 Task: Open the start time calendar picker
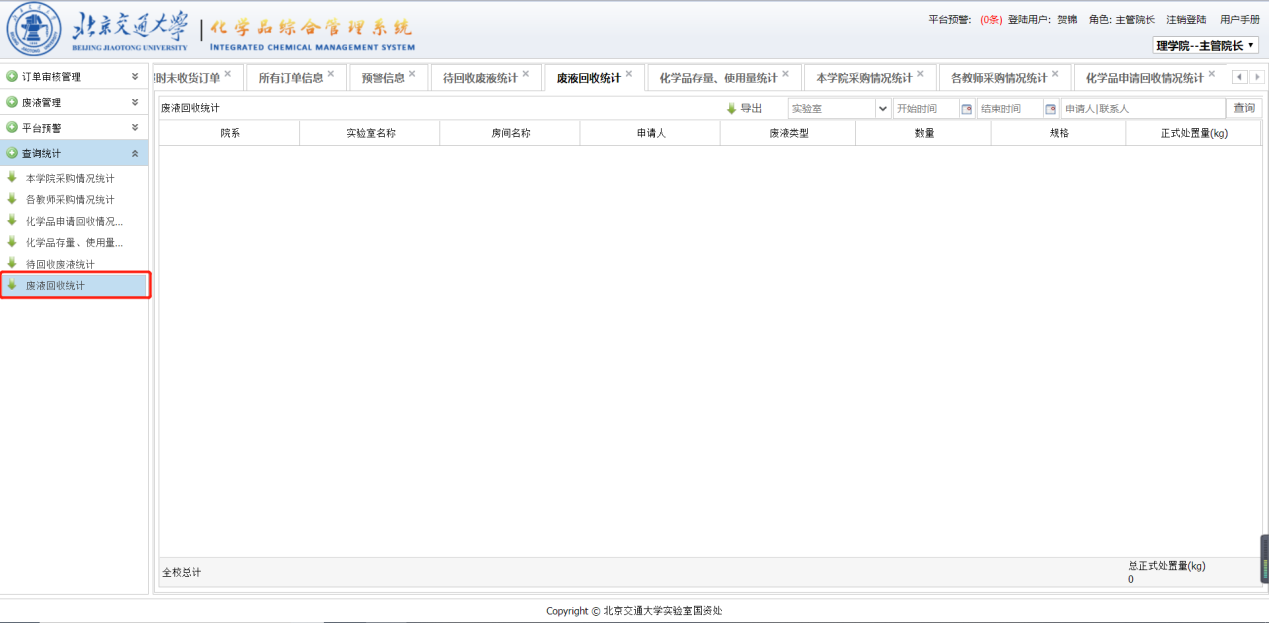pos(966,109)
